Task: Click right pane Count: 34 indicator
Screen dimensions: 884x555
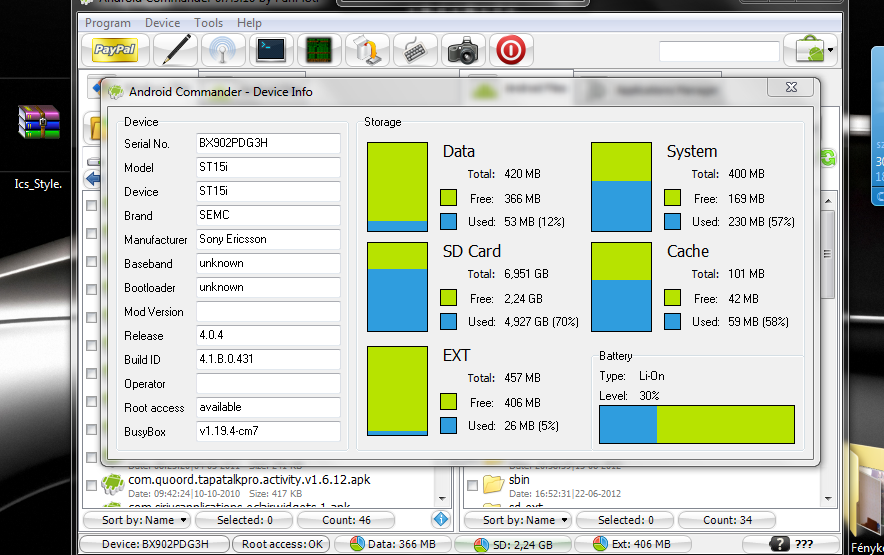Action: click(x=727, y=520)
